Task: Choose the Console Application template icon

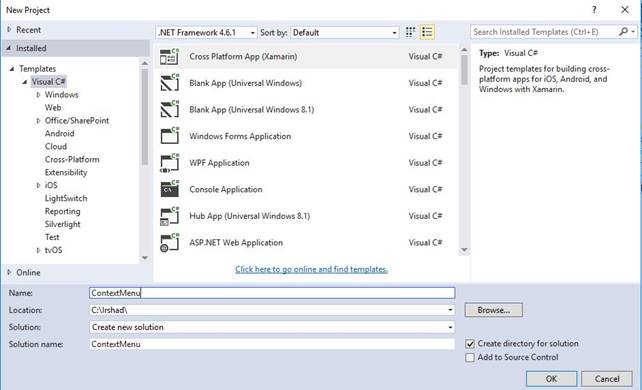Action: point(170,189)
